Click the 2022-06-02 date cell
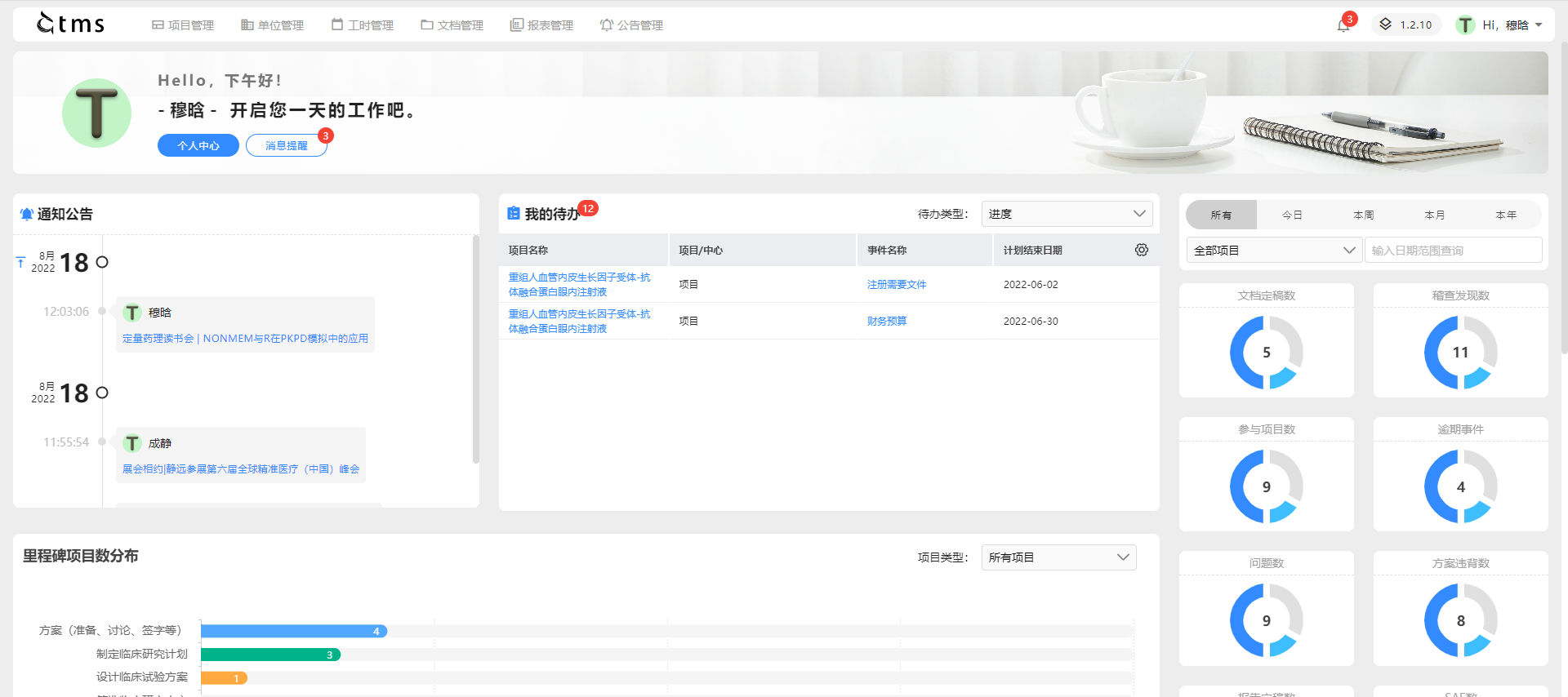This screenshot has height=697, width=1568. point(1031,284)
